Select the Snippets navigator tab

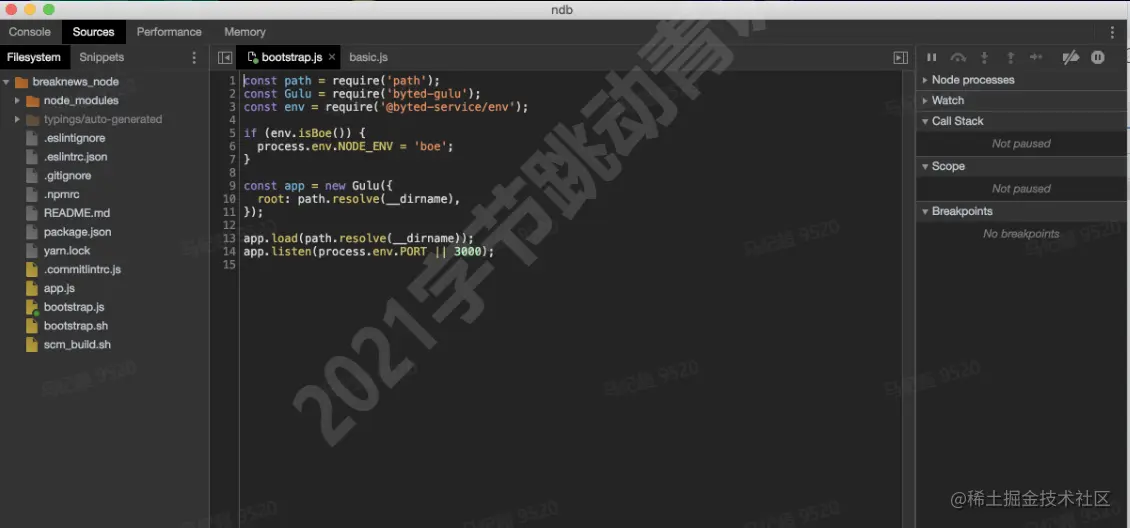click(x=102, y=57)
